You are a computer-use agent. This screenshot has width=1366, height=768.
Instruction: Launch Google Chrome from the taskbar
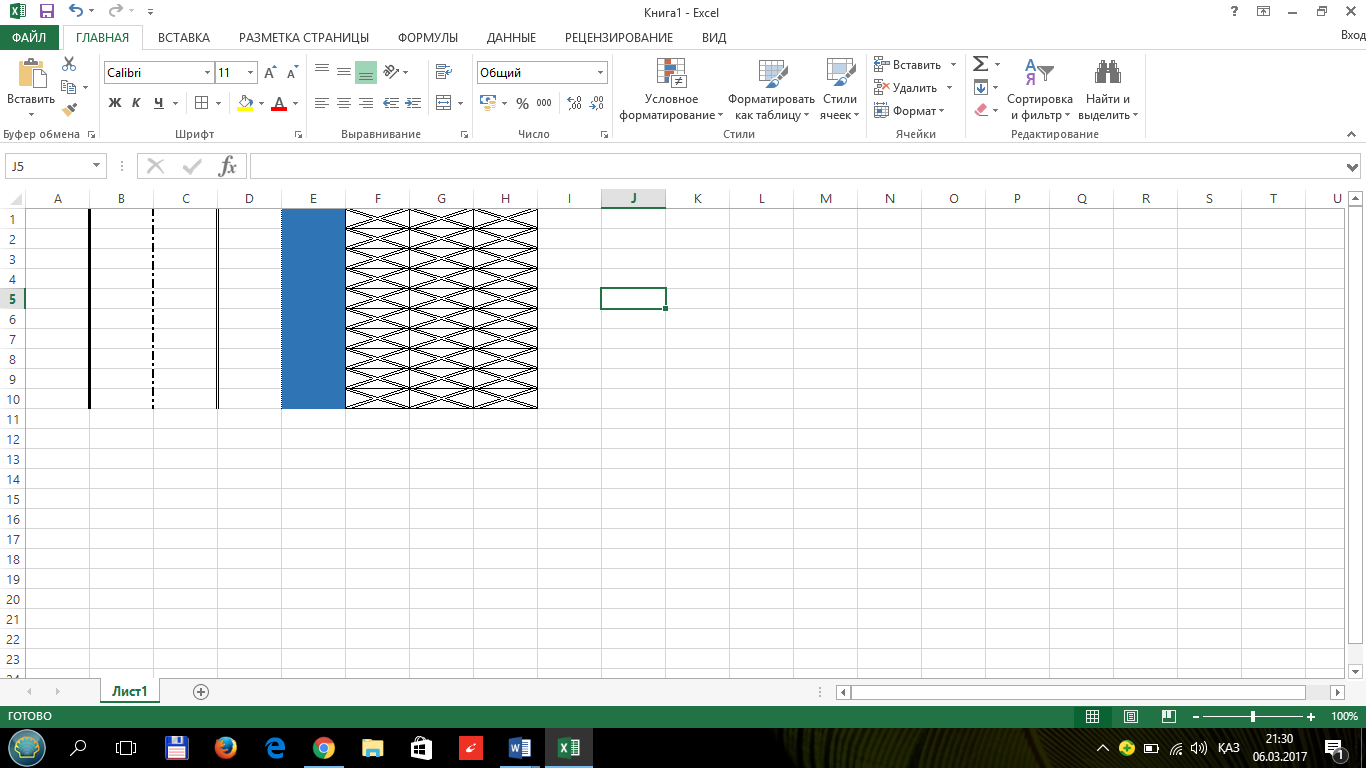point(323,748)
